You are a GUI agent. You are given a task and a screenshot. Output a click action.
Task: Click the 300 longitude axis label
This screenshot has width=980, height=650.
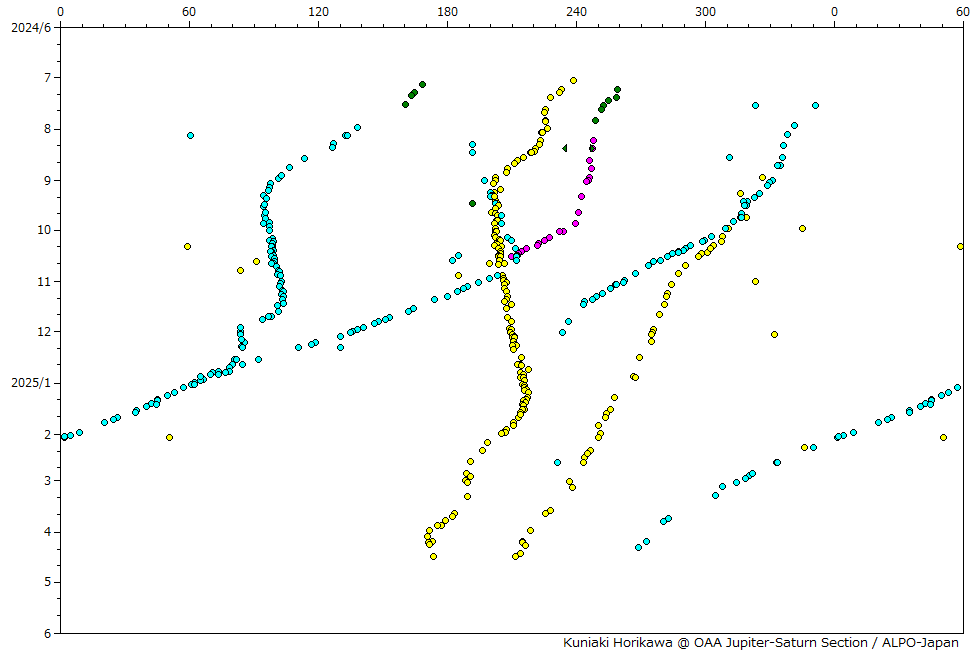[705, 12]
